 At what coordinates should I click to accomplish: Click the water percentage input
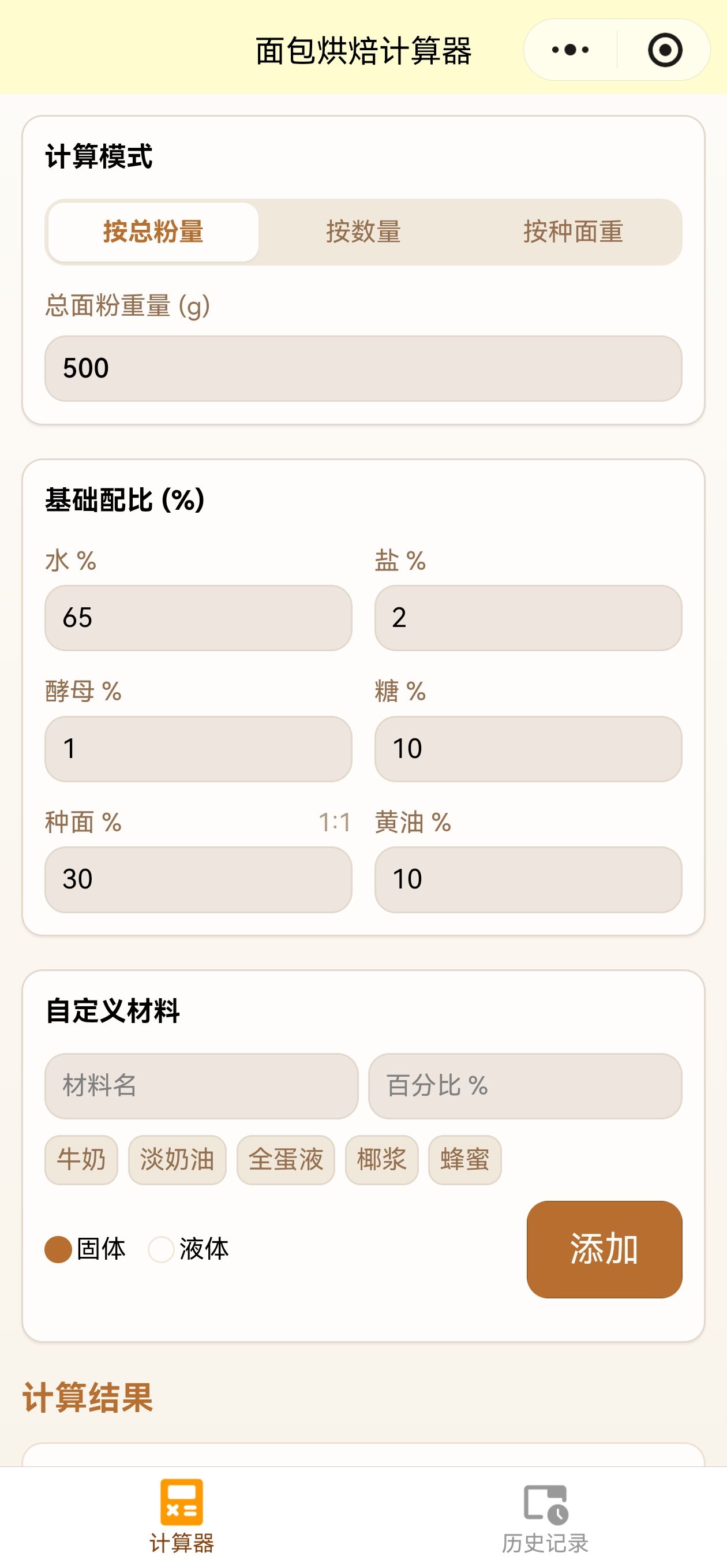(198, 618)
